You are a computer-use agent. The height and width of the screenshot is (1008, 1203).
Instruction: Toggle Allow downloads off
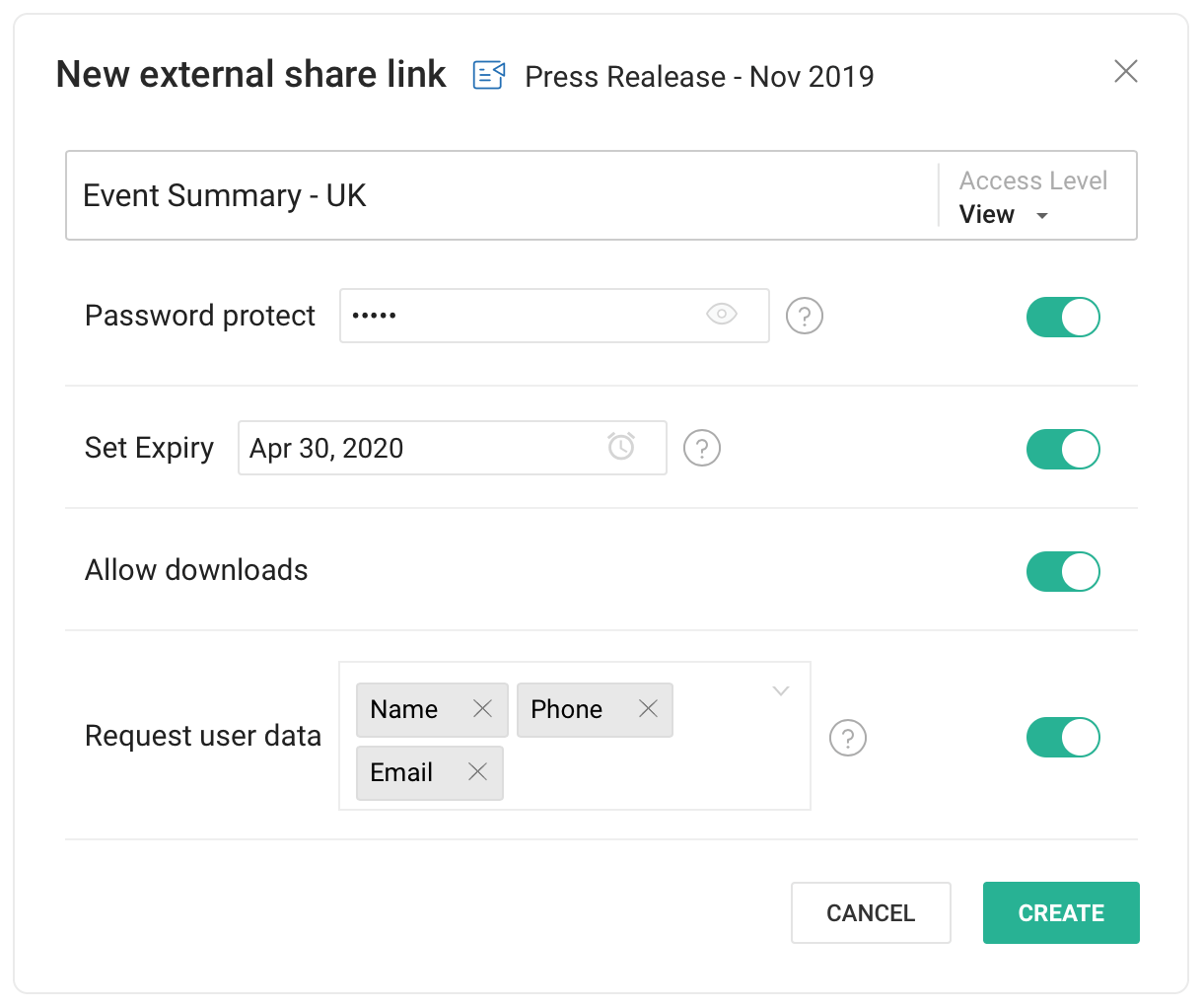click(x=1063, y=572)
